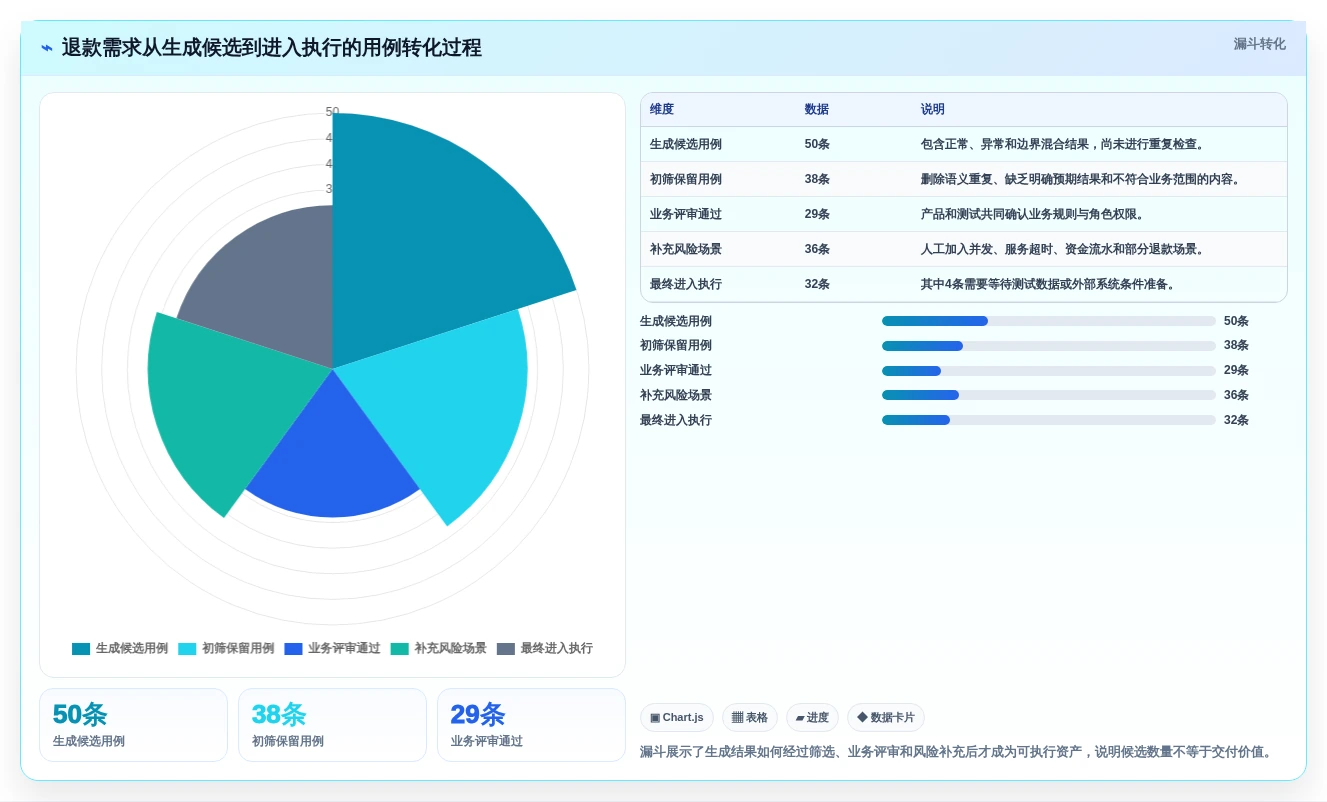Click description starting 其中4条需要等待
Viewport: 1327px width, 802px height.
click(1049, 284)
